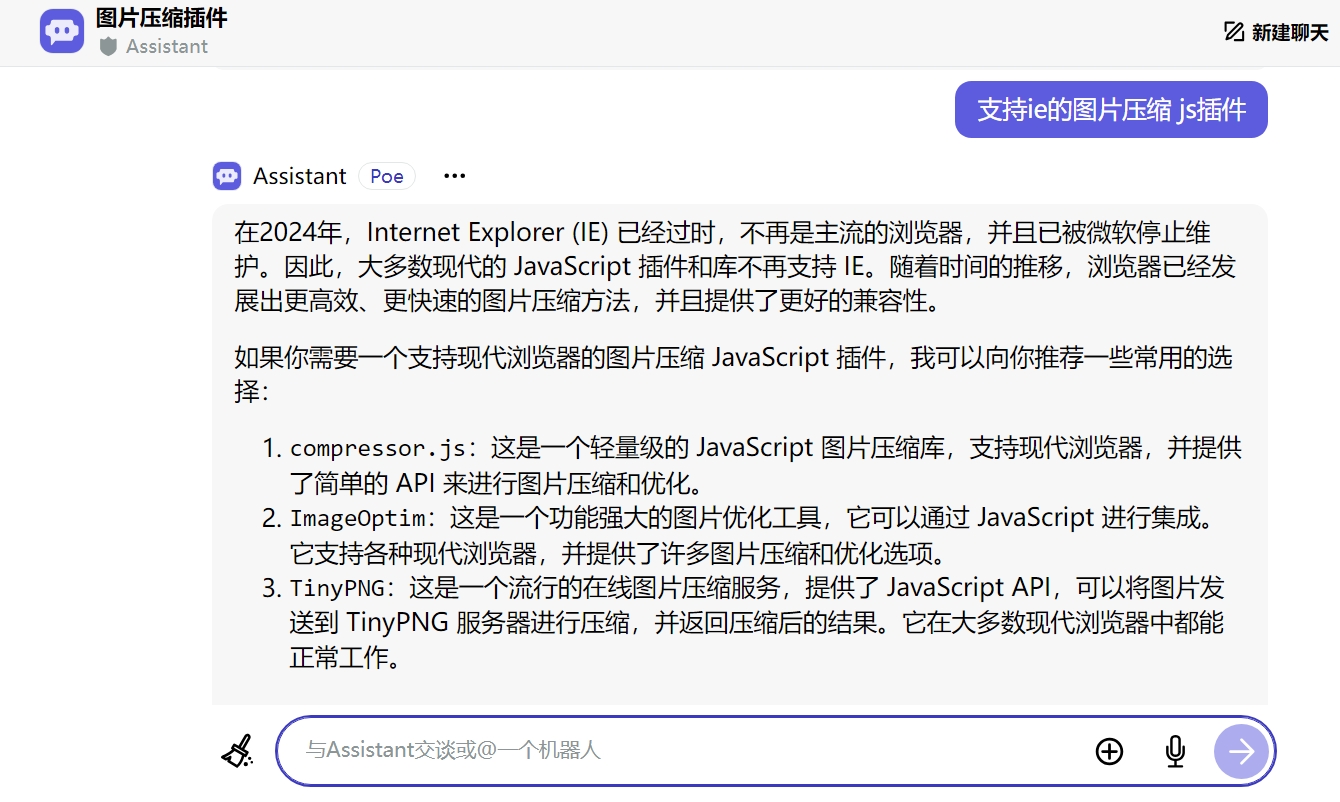Start voice input with the microphone icon
Image resolution: width=1340 pixels, height=802 pixels.
click(x=1175, y=751)
